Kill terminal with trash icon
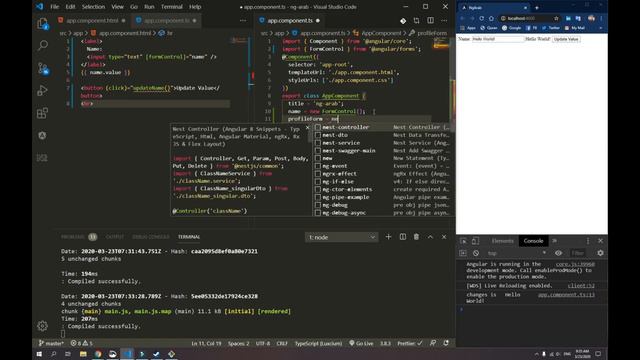 coord(416,237)
